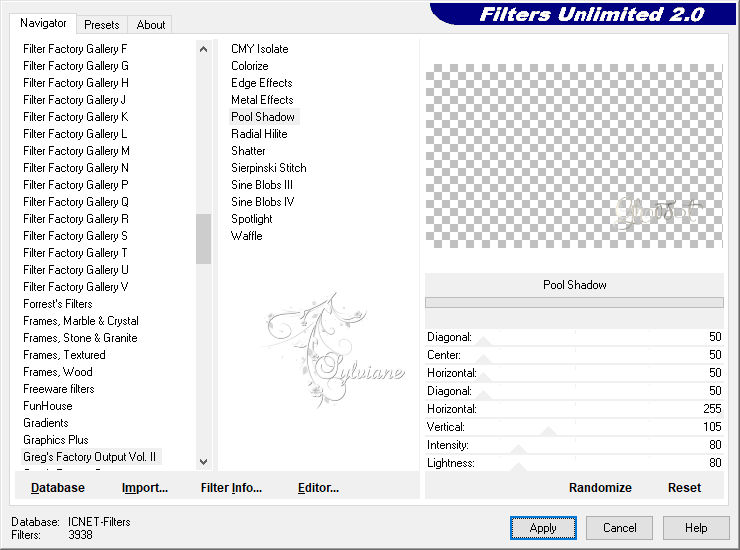Viewport: 740px width, 550px height.
Task: Select Filter Factory Gallery K
Action: [76, 117]
